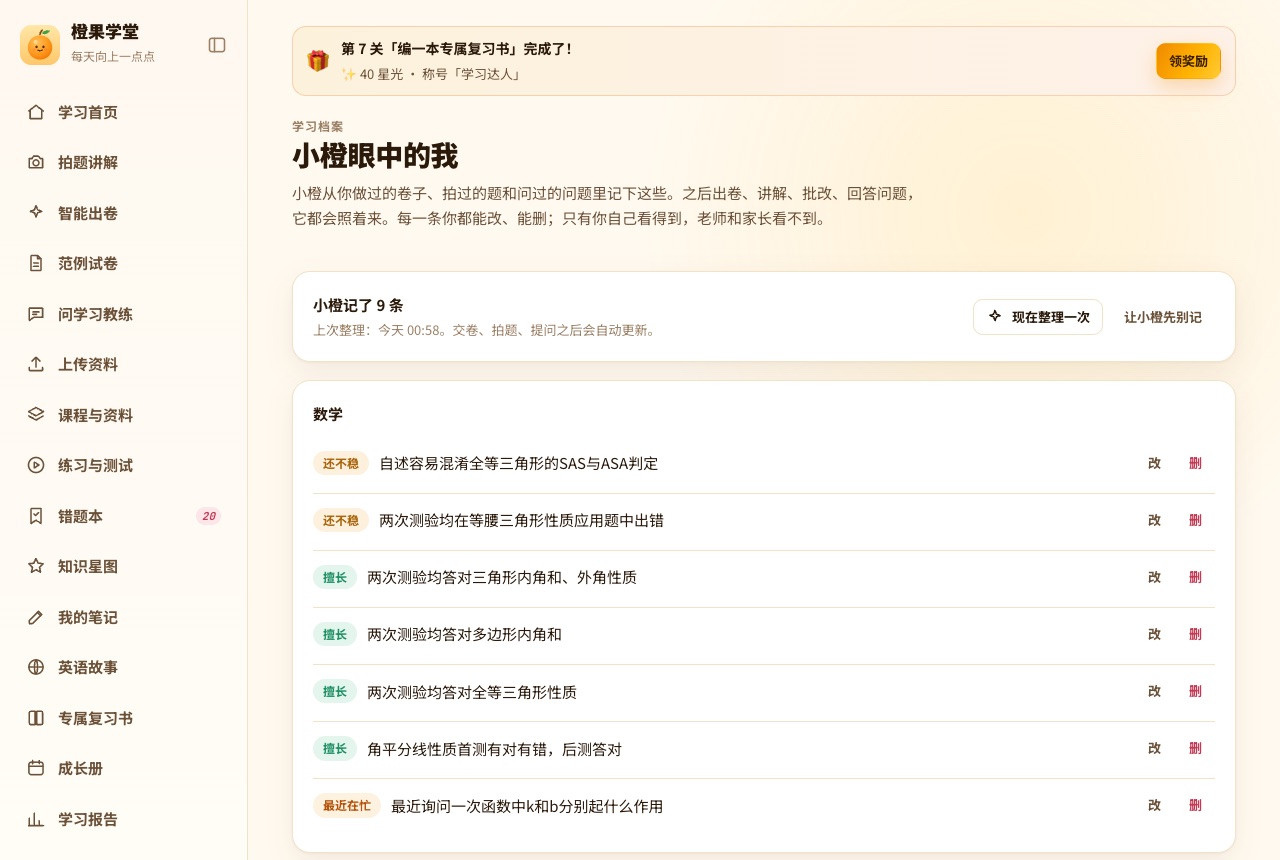The height and width of the screenshot is (860, 1280).
Task: Click the 还不稳 tag on the SAS与ASA entry
Action: [341, 463]
